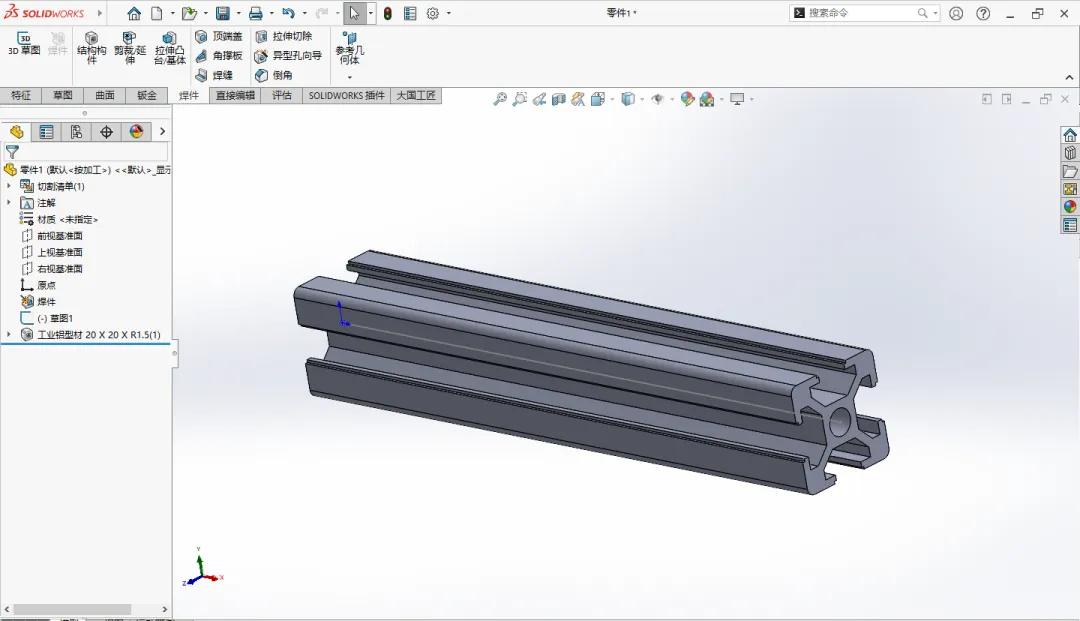This screenshot has width=1080, height=621.
Task: Open the FeatureManager design tree tab
Action: pos(17,131)
